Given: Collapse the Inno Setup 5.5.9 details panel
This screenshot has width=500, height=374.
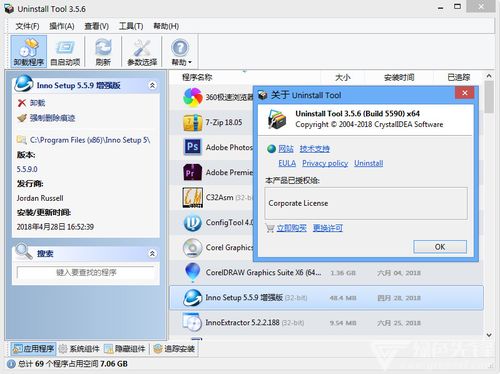Looking at the screenshot, I should [152, 85].
